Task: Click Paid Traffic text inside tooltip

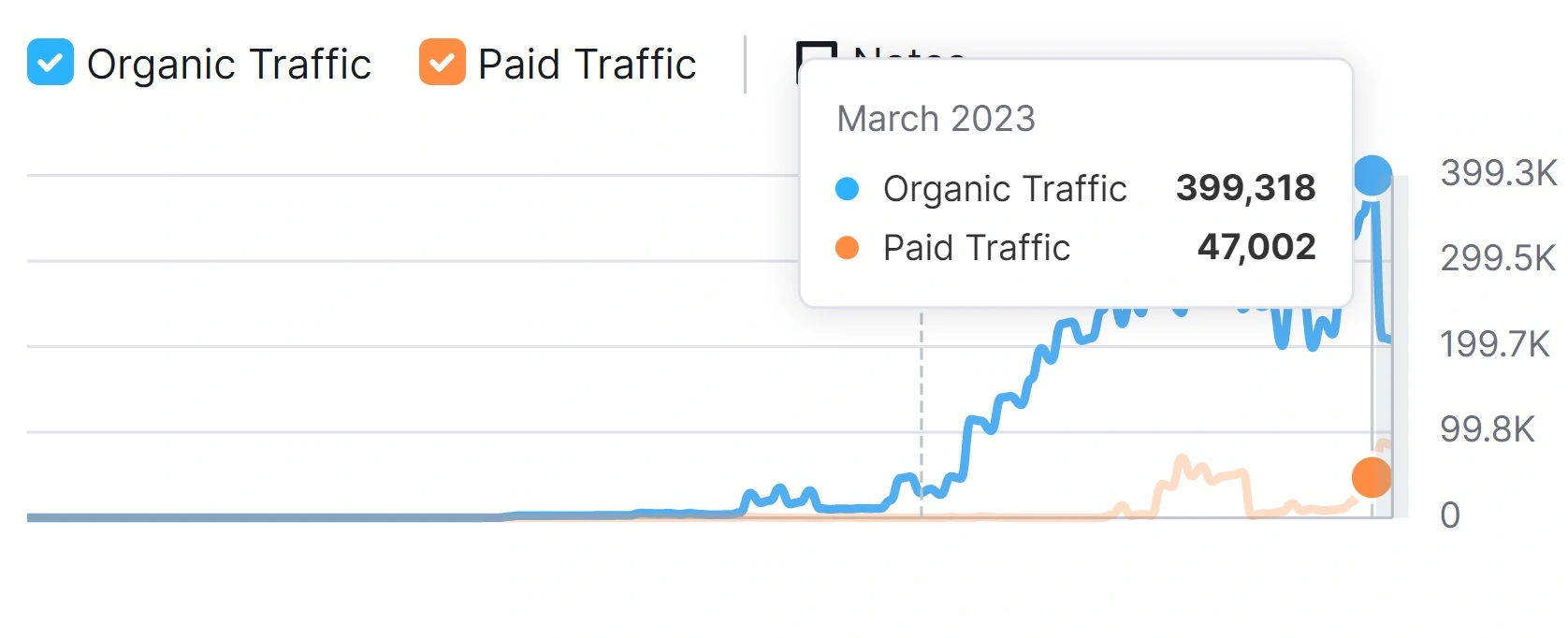Action: (x=976, y=248)
